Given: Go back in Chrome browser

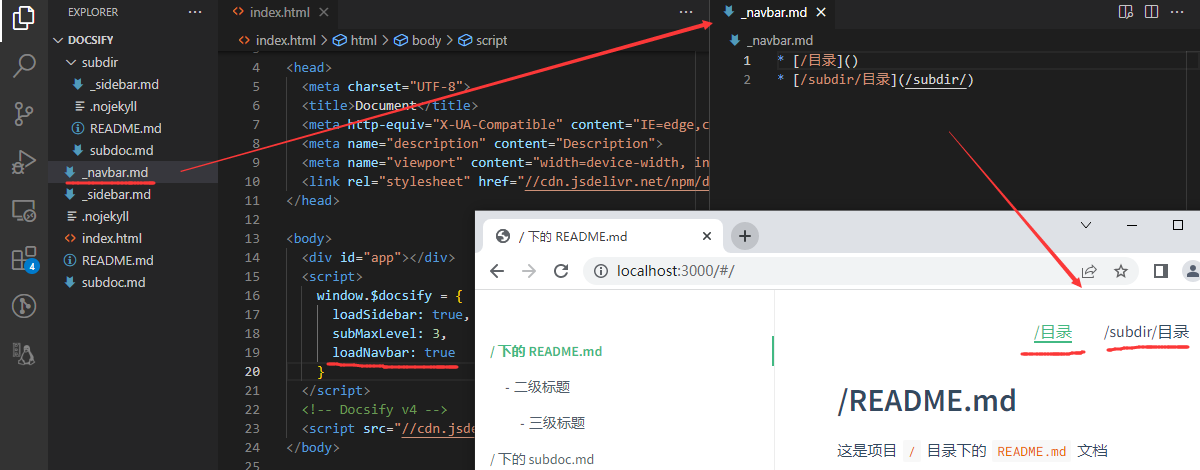Looking at the screenshot, I should 497,271.
